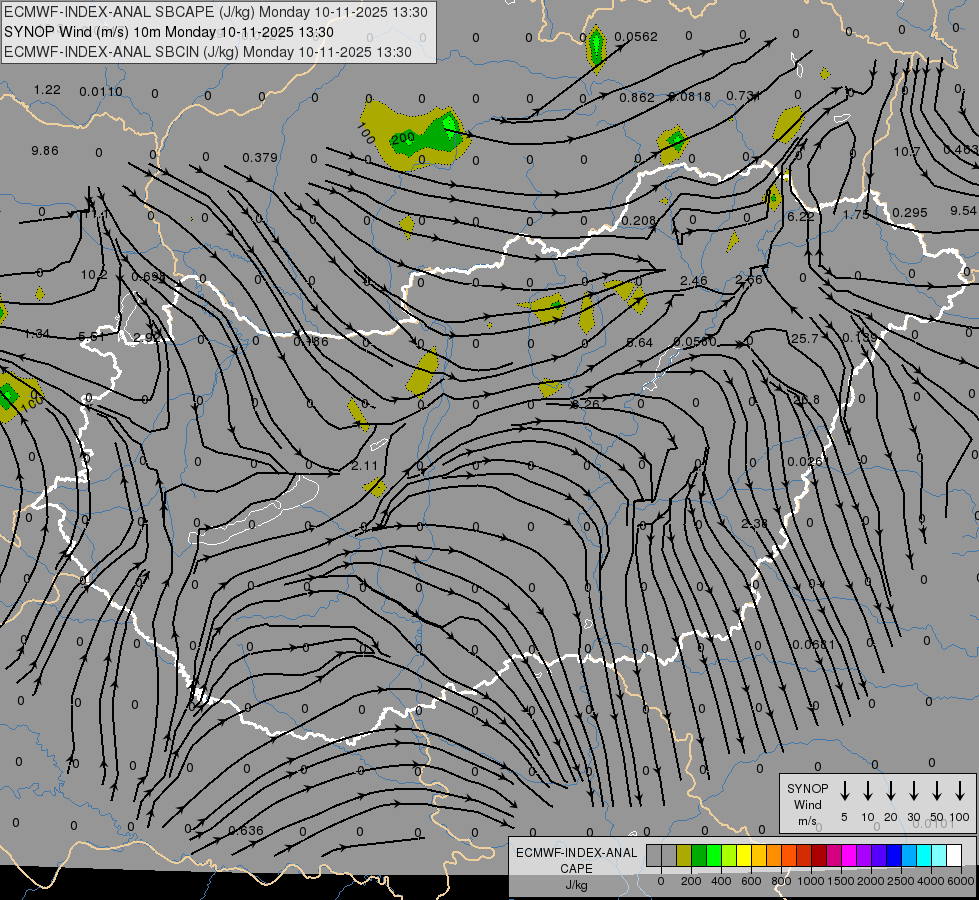Click the 5 m/s wind arrow in legend

pyautogui.click(x=845, y=791)
